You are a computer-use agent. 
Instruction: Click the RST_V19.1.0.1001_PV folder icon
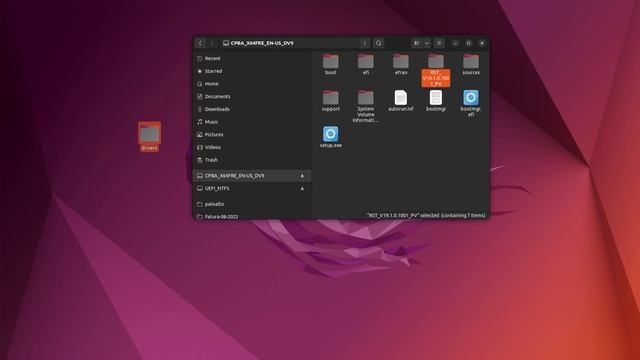[x=436, y=61]
